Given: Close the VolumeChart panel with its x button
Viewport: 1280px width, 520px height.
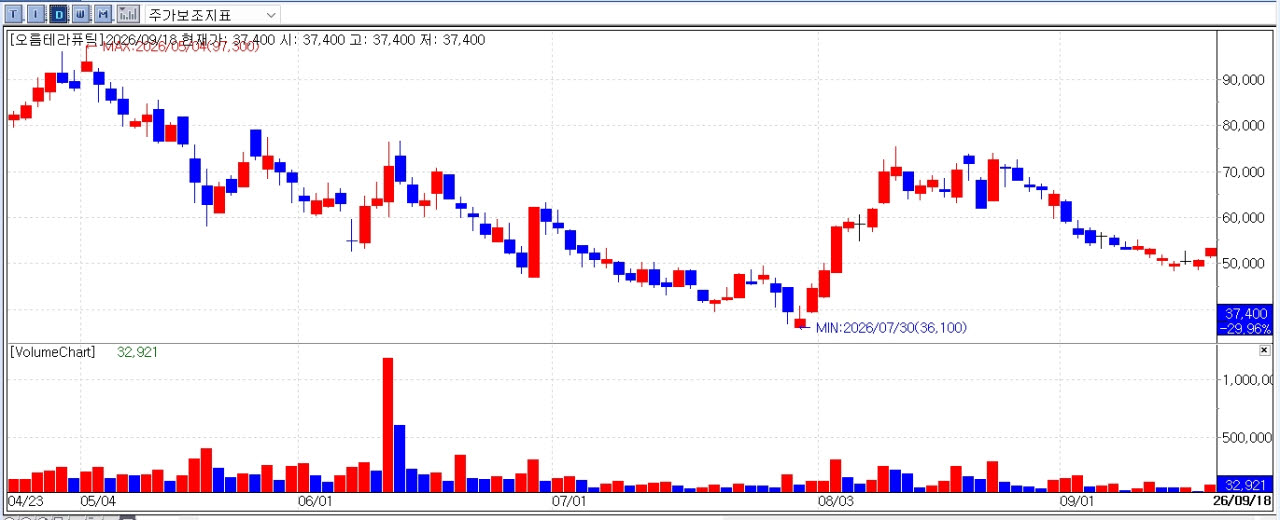Looking at the screenshot, I should [1264, 351].
